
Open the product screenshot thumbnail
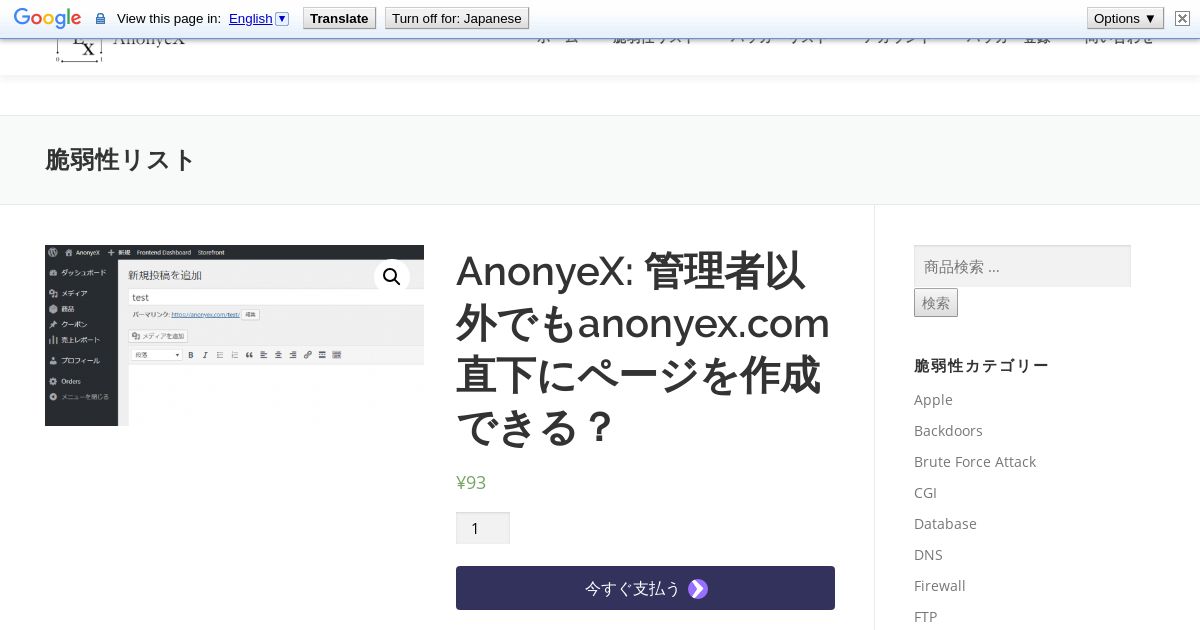[234, 335]
